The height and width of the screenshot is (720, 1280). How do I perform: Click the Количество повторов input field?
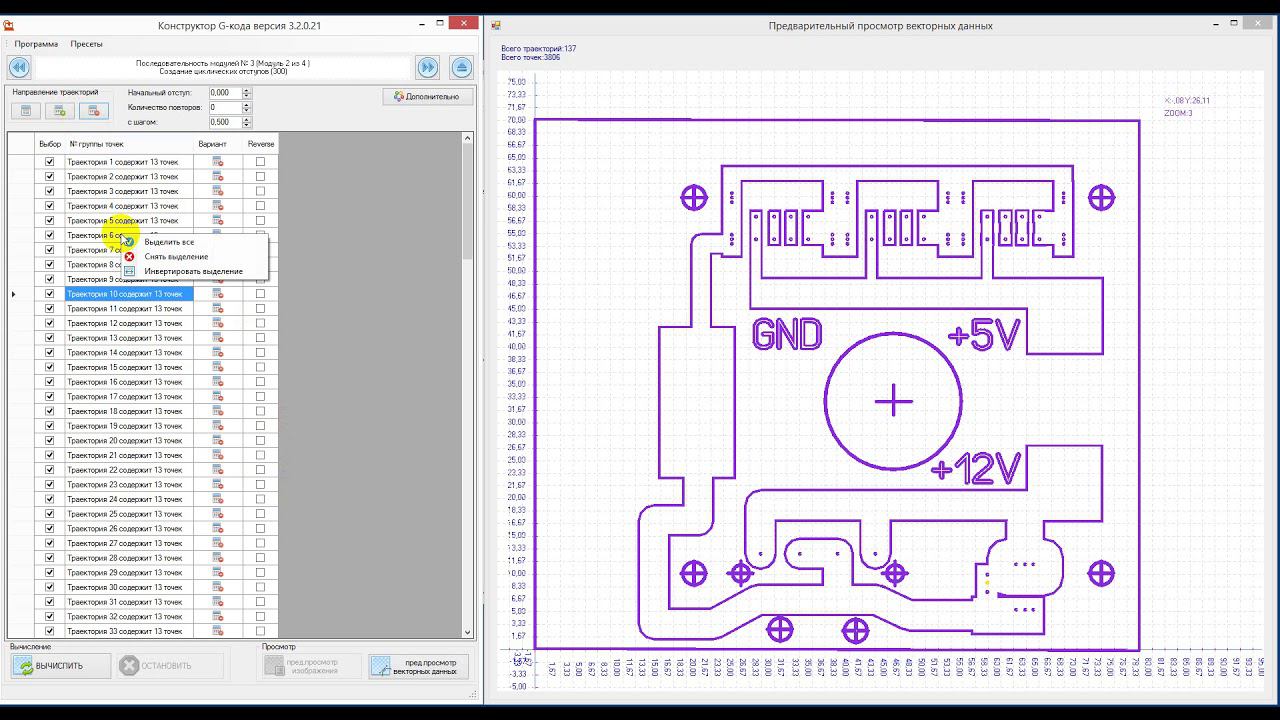click(x=224, y=107)
